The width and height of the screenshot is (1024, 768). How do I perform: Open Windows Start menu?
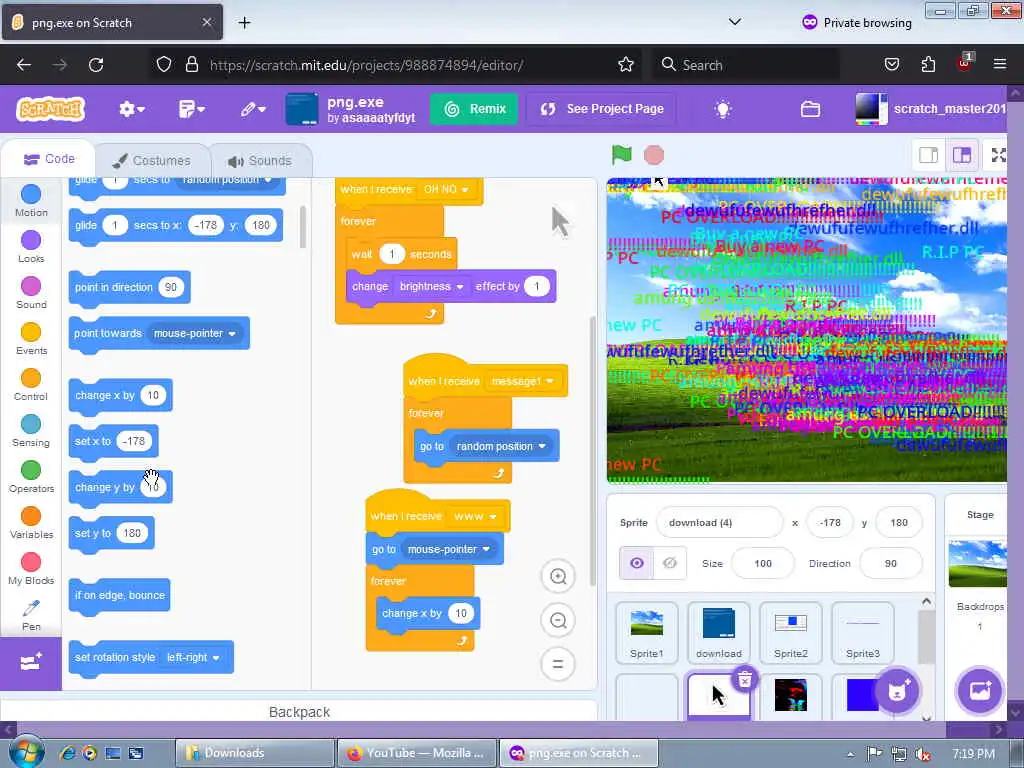tap(25, 752)
